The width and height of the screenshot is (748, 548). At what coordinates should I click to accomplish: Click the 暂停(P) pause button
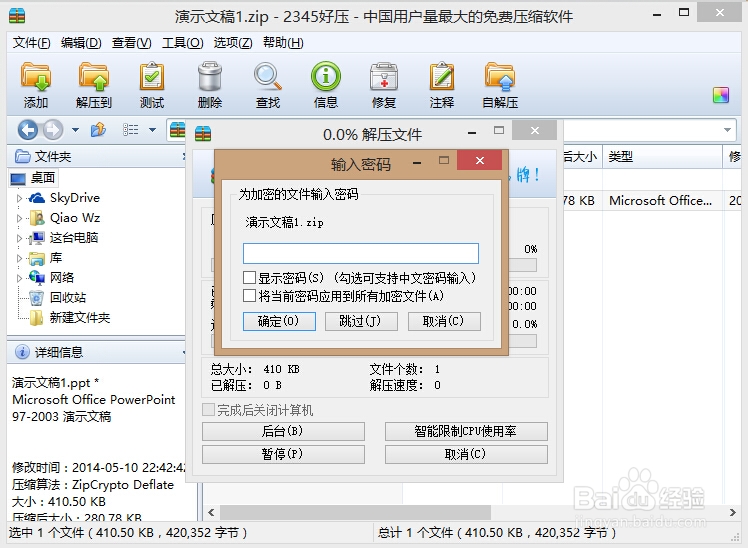coord(283,454)
